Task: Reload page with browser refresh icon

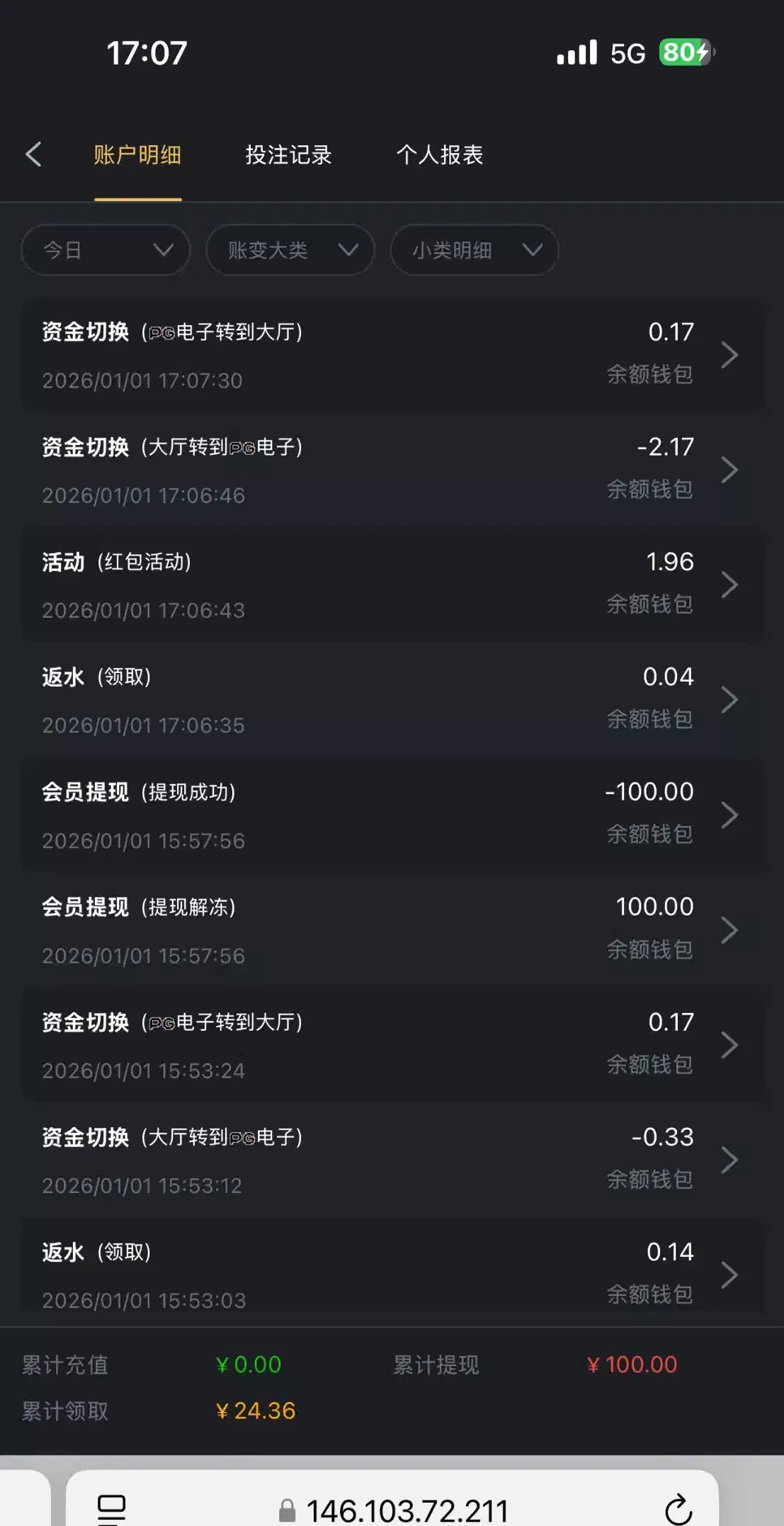Action: (x=678, y=1509)
